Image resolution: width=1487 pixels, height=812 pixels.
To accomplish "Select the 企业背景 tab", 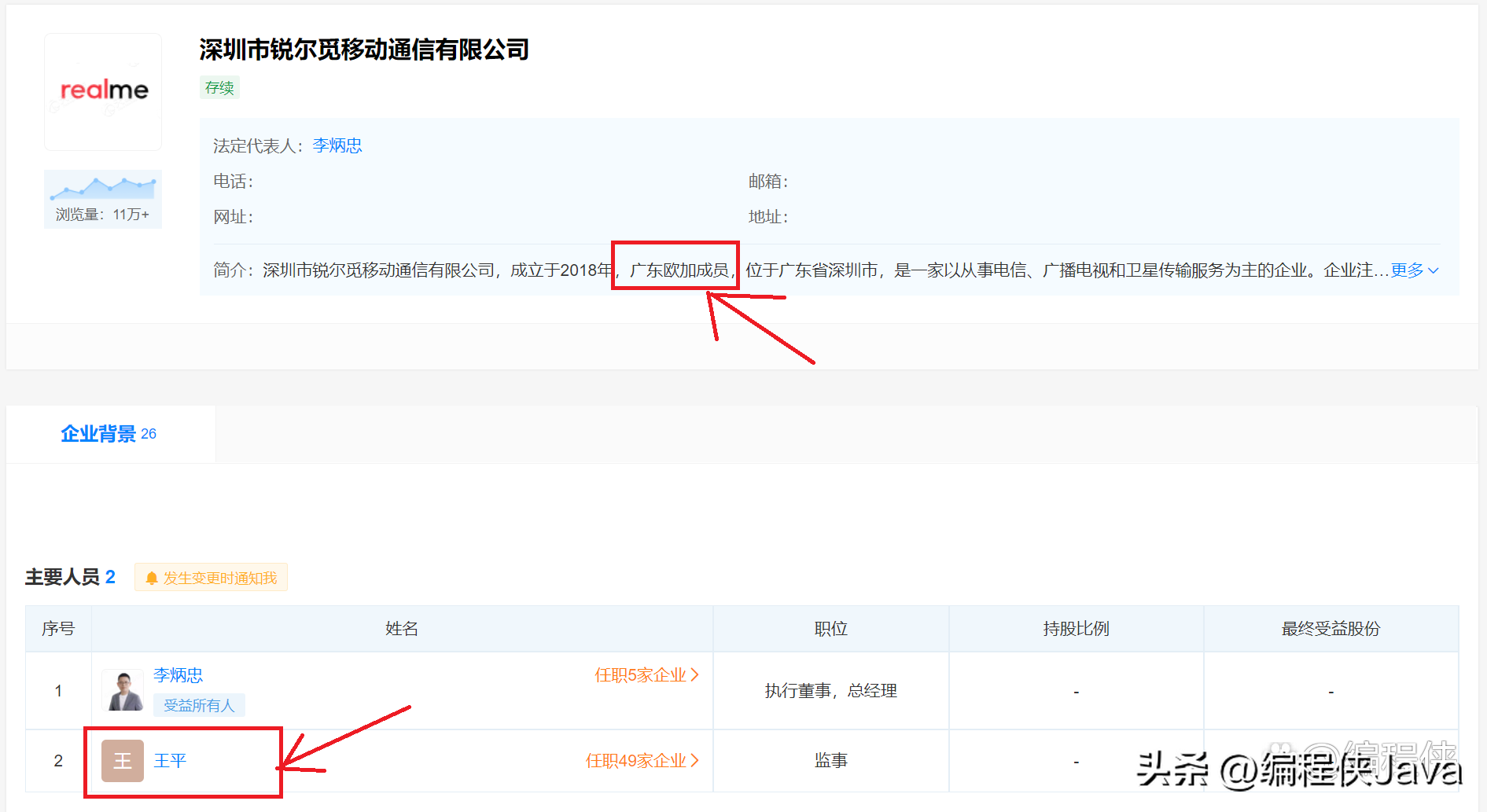I will point(109,434).
